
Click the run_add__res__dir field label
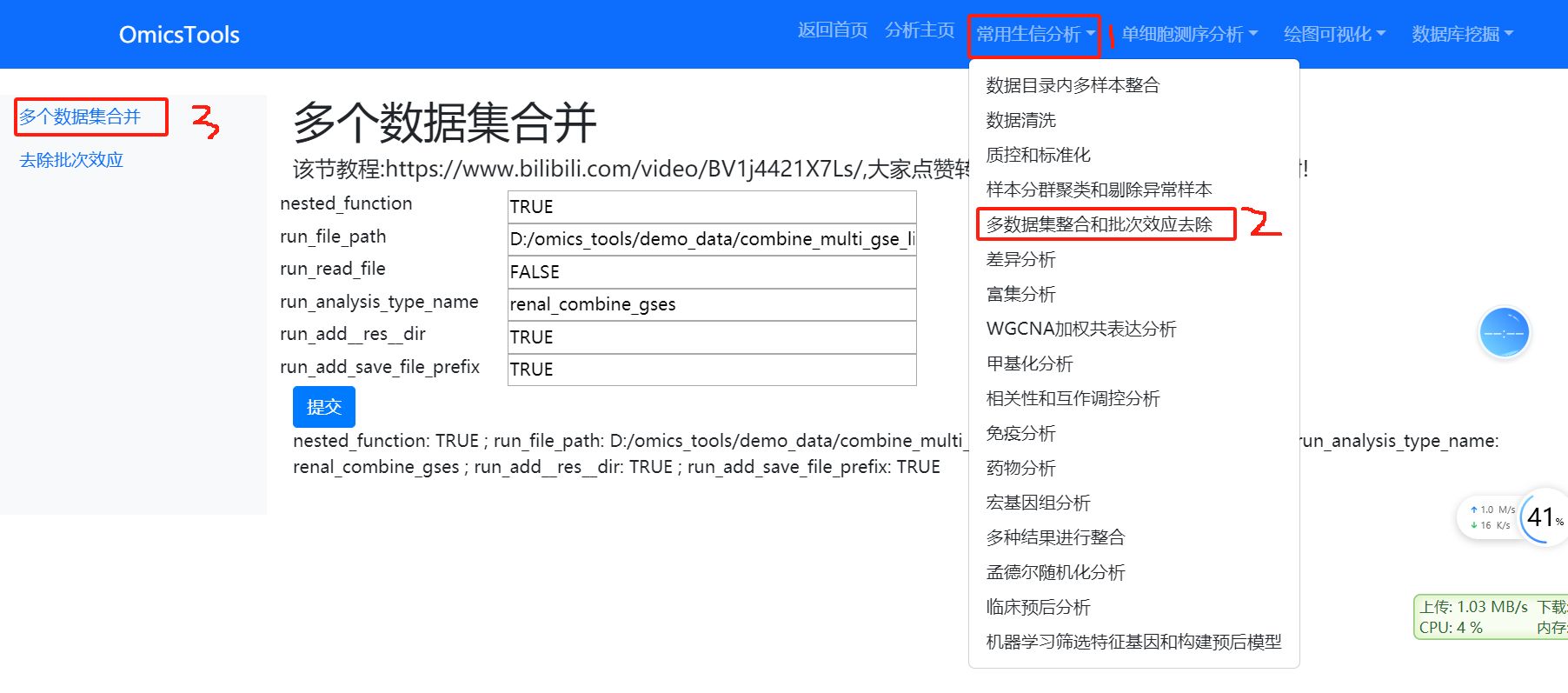[x=353, y=334]
